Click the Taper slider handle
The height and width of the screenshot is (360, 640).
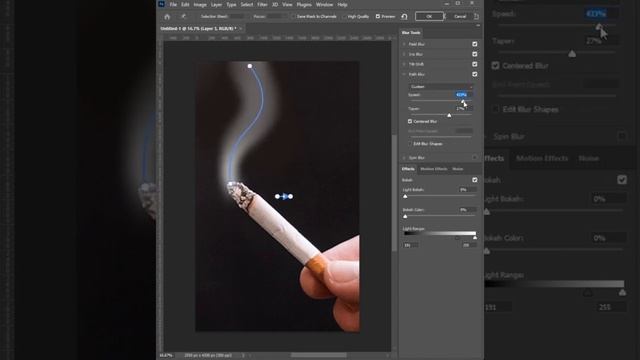(x=449, y=116)
